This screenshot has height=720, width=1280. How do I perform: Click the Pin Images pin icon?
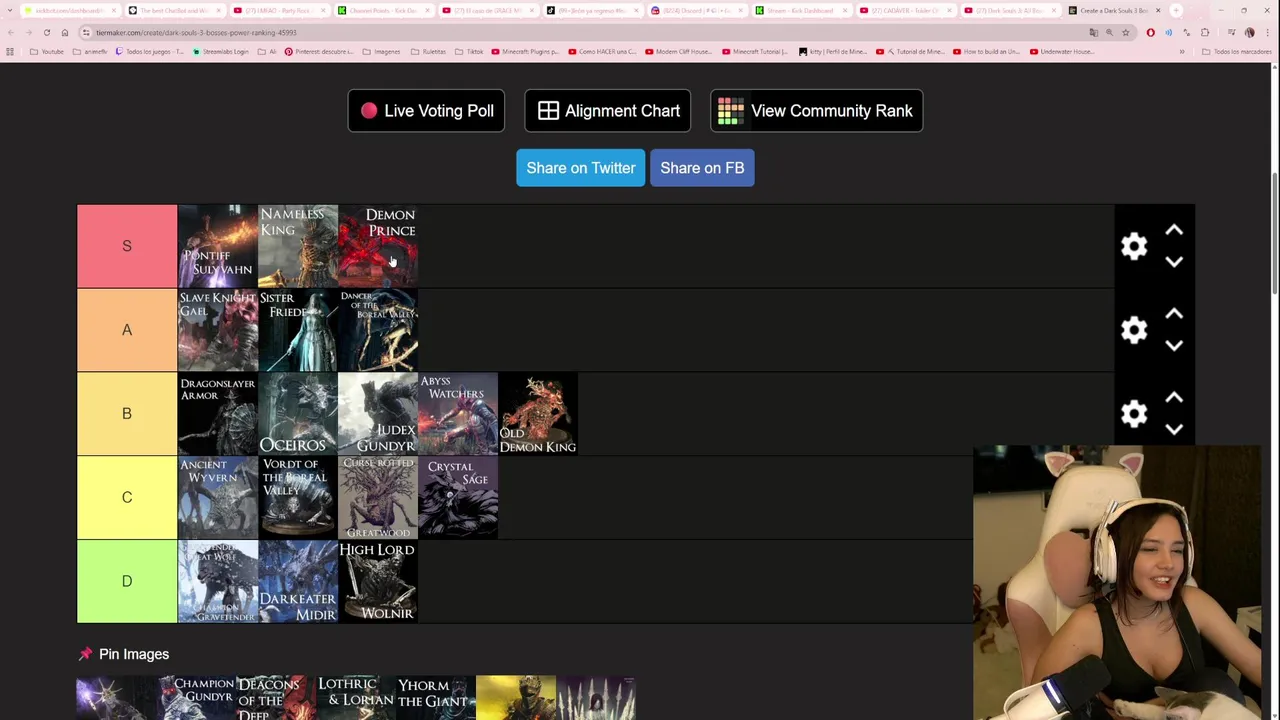(x=85, y=654)
